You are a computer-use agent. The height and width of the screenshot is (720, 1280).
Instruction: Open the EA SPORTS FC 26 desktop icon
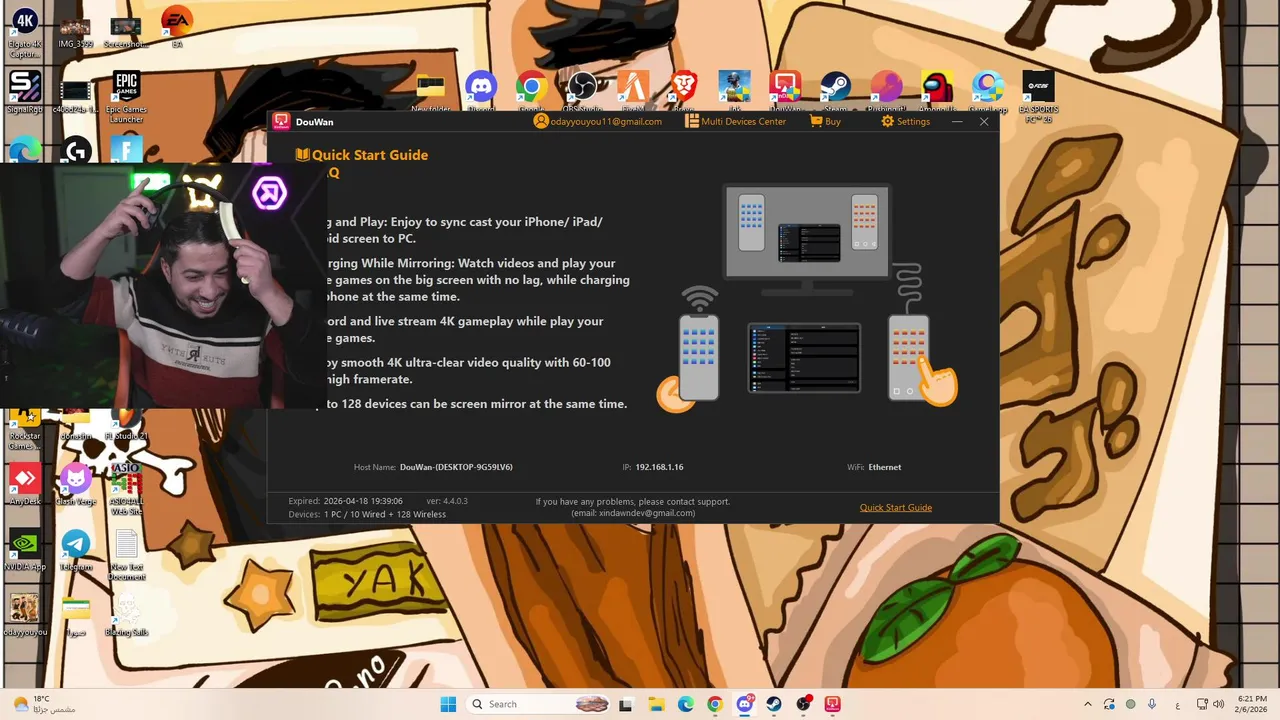click(x=1038, y=96)
